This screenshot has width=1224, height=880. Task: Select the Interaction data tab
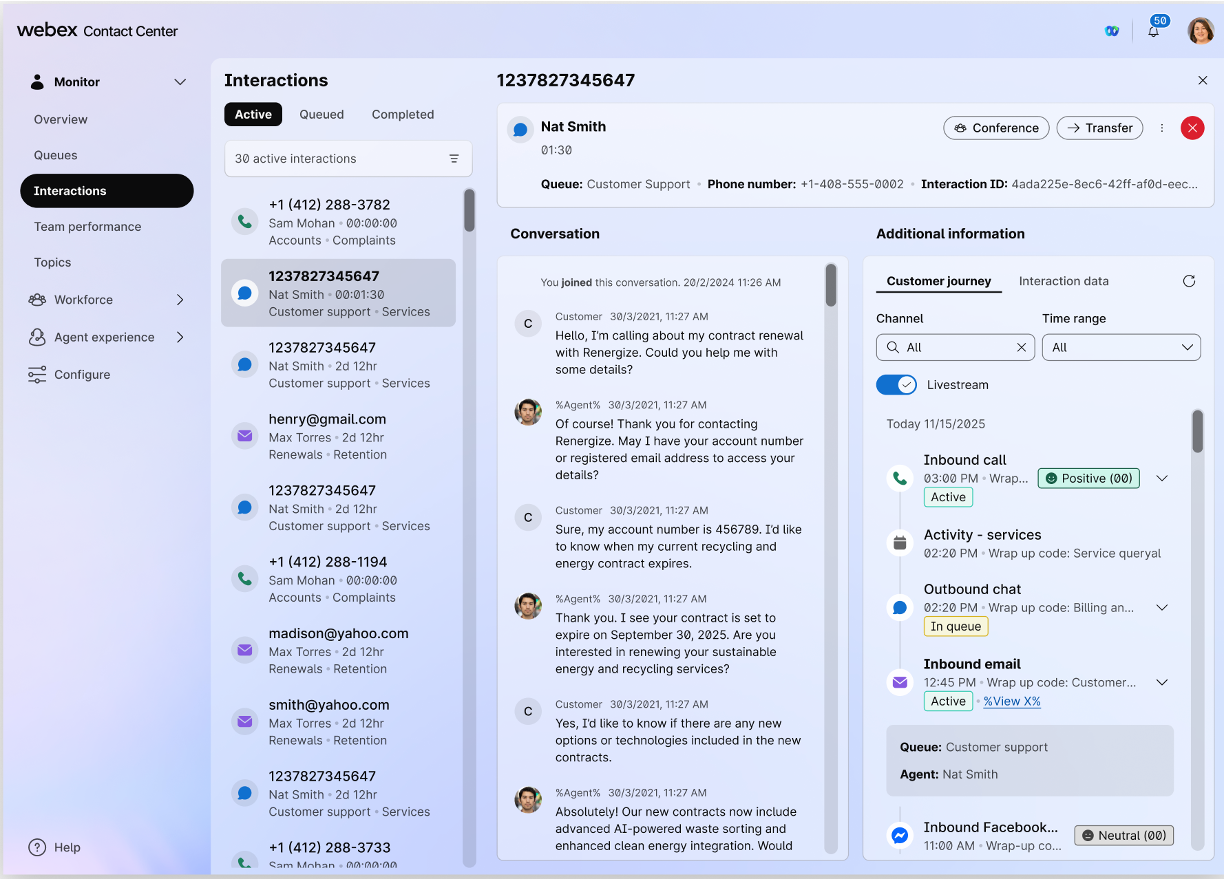click(x=1063, y=281)
